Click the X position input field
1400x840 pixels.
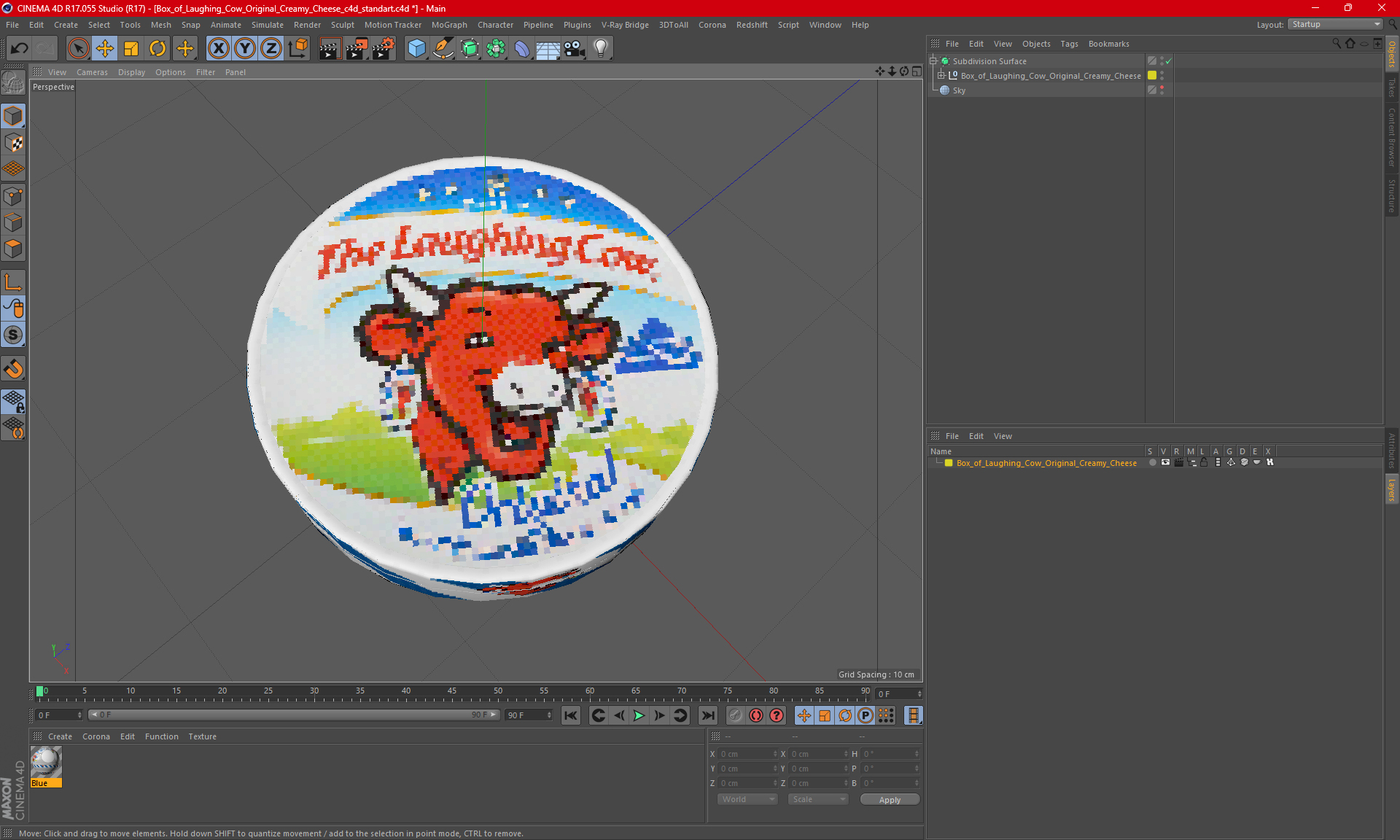[x=748, y=754]
